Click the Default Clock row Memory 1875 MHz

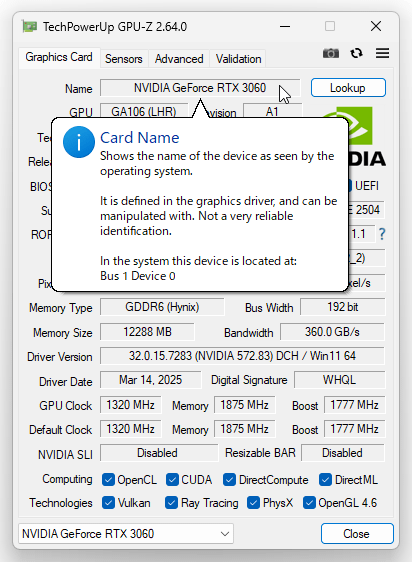[x=245, y=429]
